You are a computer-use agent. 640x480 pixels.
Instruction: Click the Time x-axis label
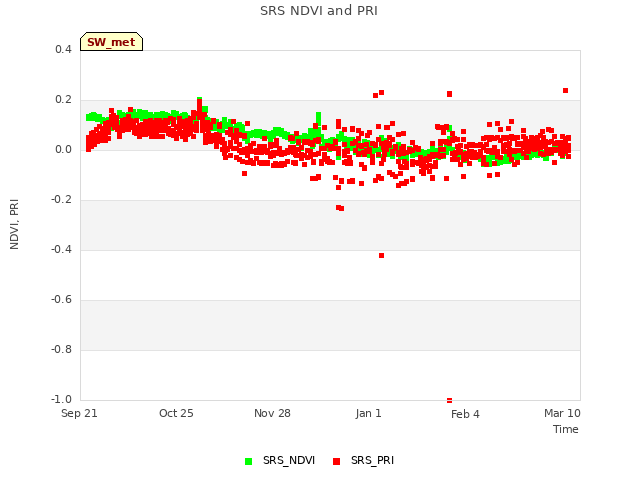(566, 429)
